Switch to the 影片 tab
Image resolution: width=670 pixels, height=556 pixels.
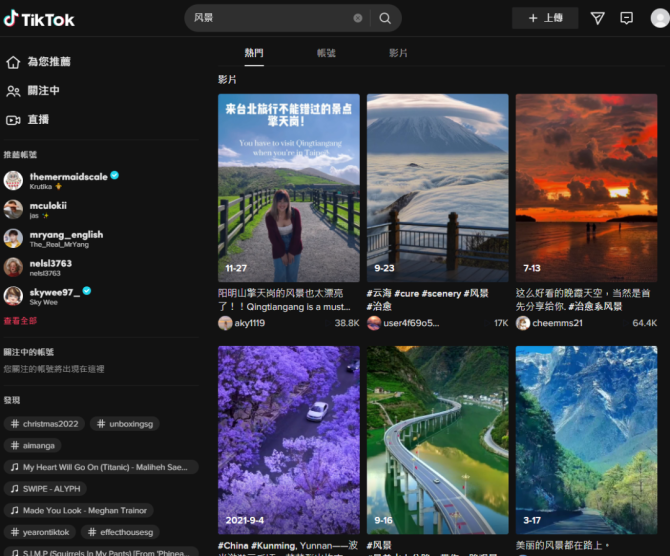pyautogui.click(x=398, y=53)
